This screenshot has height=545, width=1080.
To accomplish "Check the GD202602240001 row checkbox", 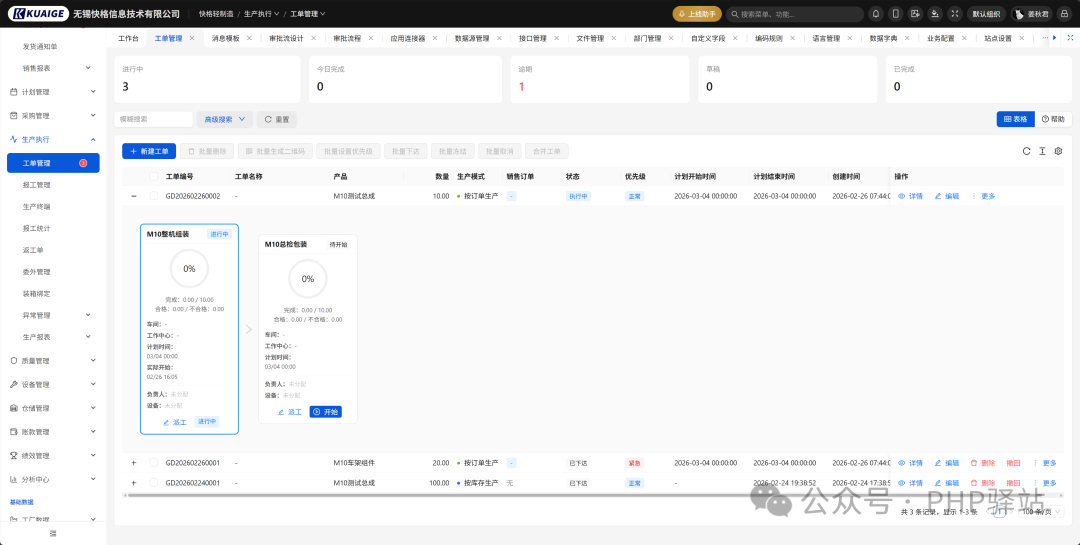I will [154, 483].
